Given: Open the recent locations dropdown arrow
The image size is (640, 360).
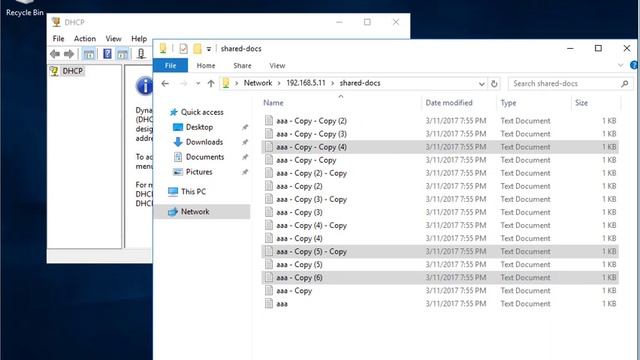Looking at the screenshot, I should (198, 83).
